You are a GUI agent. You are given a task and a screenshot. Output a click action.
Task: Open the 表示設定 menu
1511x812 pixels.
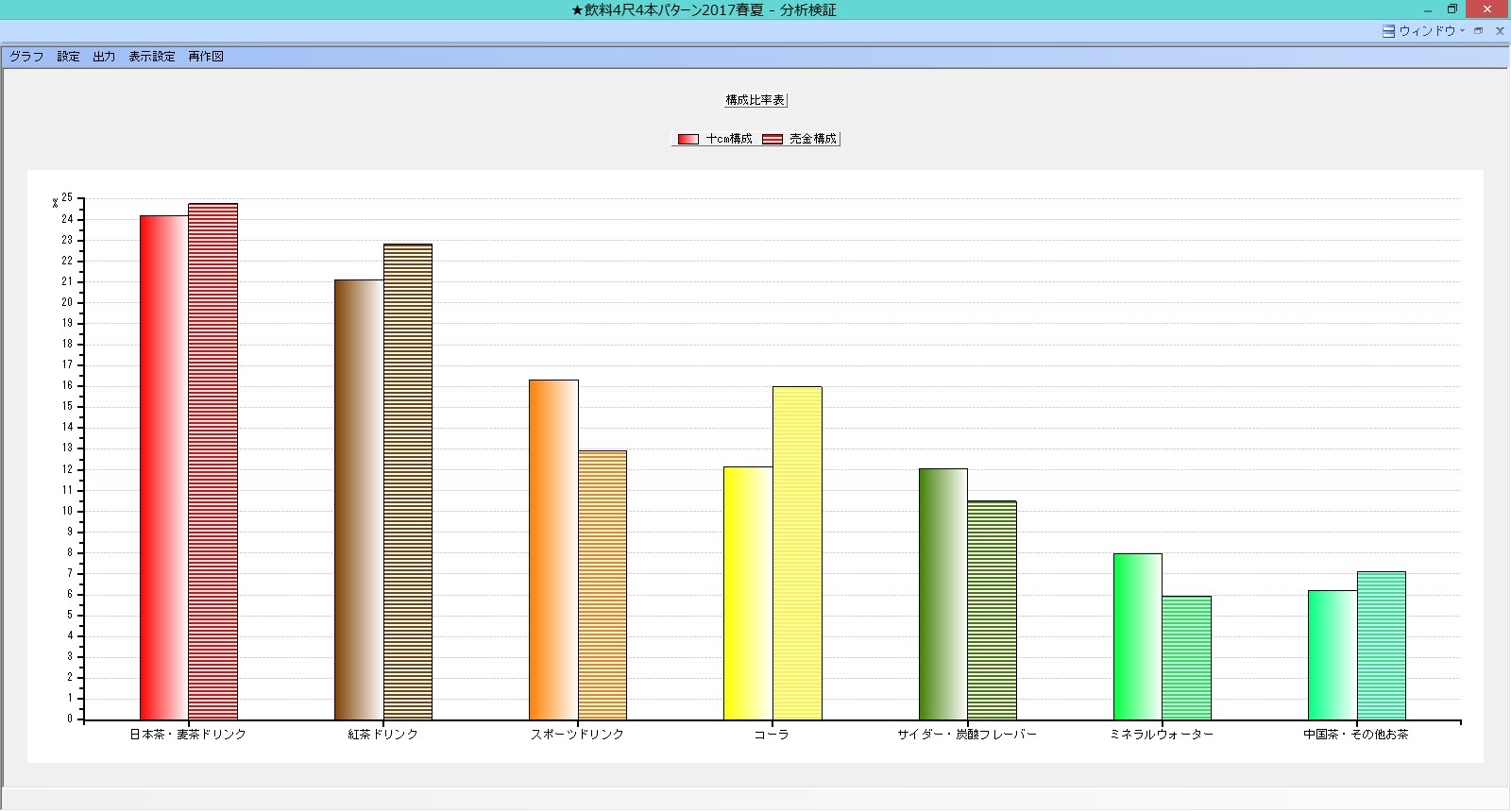[152, 57]
